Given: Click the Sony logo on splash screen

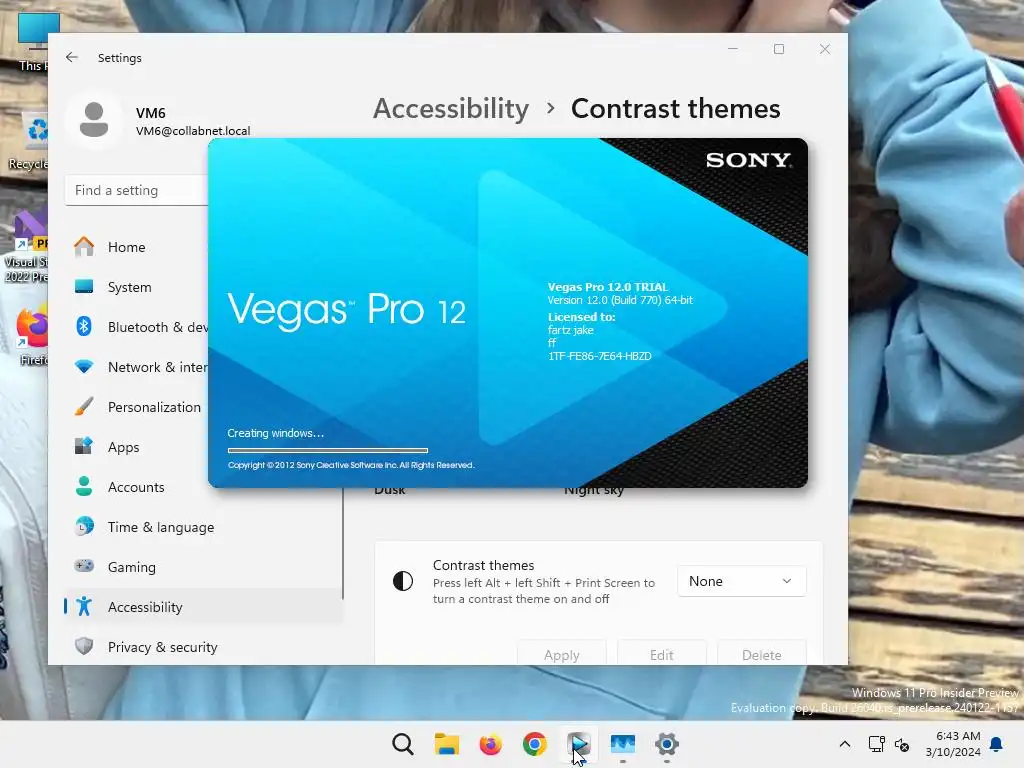Looking at the screenshot, I should pos(748,160).
